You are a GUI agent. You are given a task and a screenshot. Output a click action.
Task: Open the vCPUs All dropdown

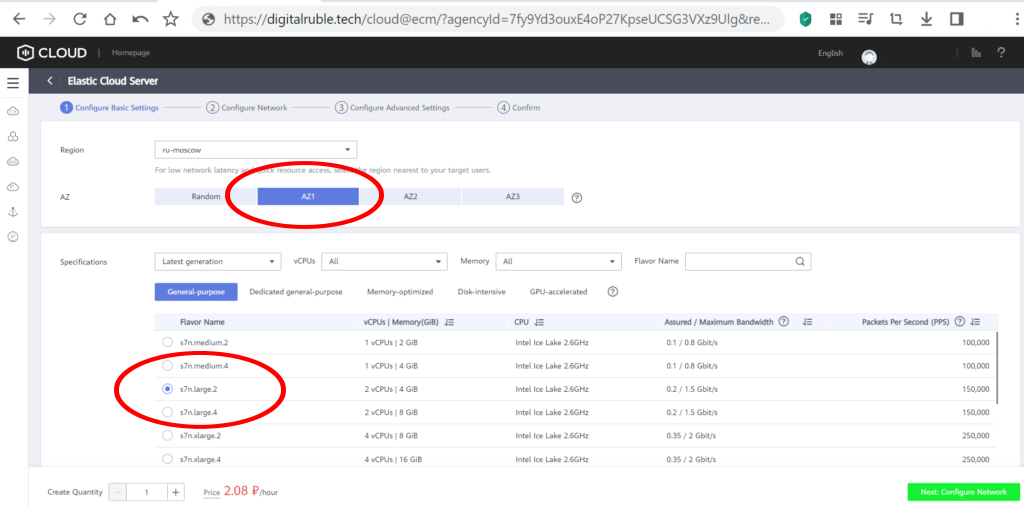pyautogui.click(x=385, y=261)
